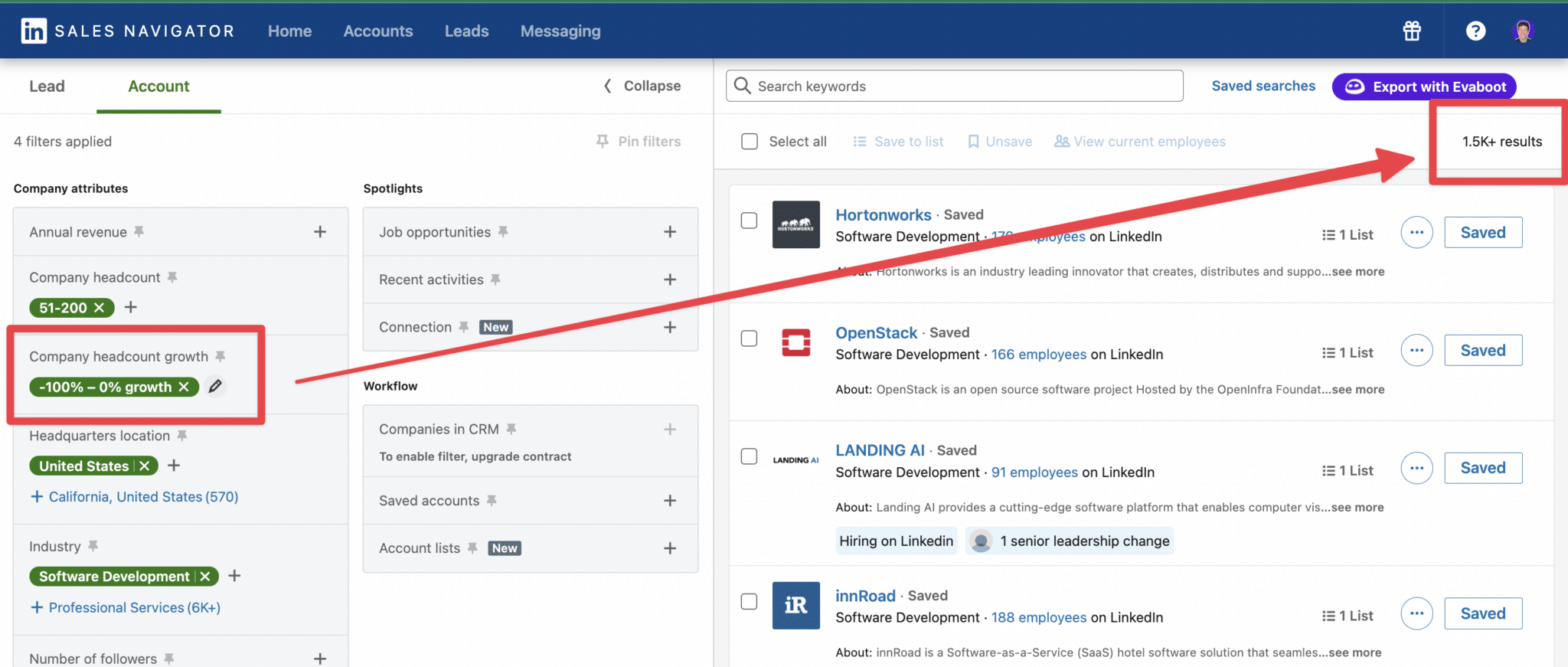
Task: Pin the Industry filter
Action: (x=93, y=546)
